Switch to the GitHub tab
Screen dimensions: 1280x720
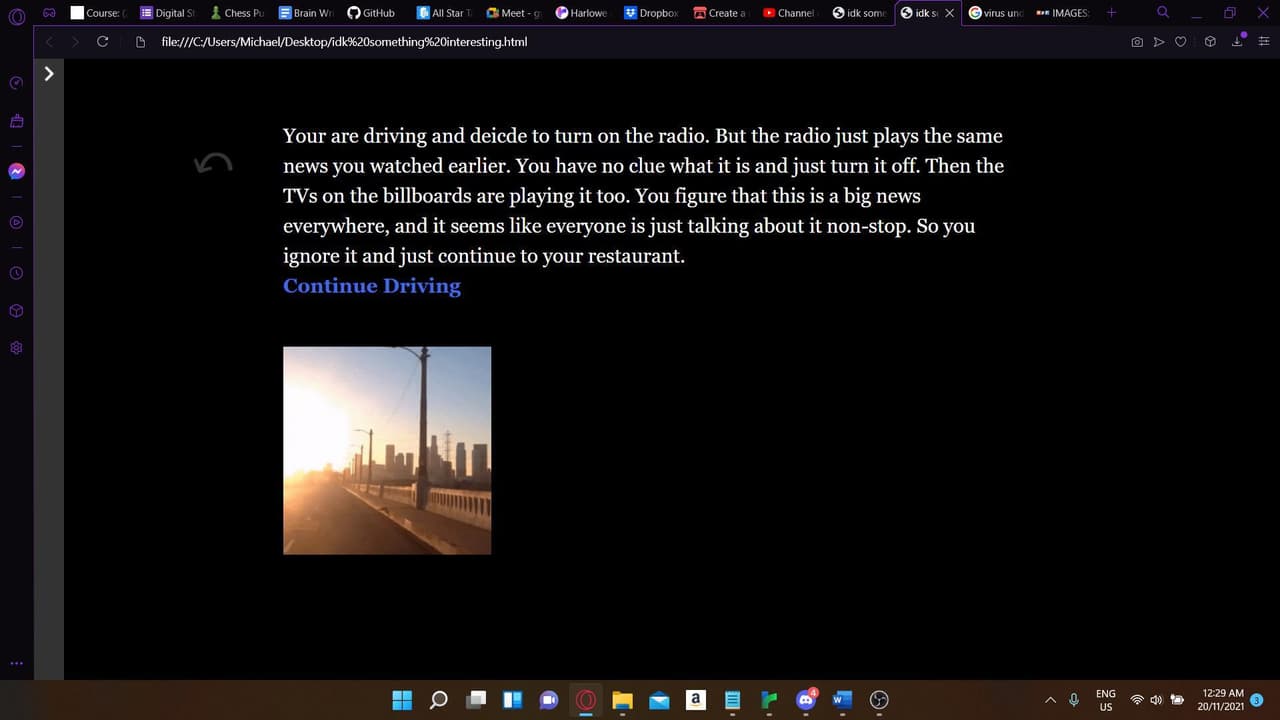point(372,13)
